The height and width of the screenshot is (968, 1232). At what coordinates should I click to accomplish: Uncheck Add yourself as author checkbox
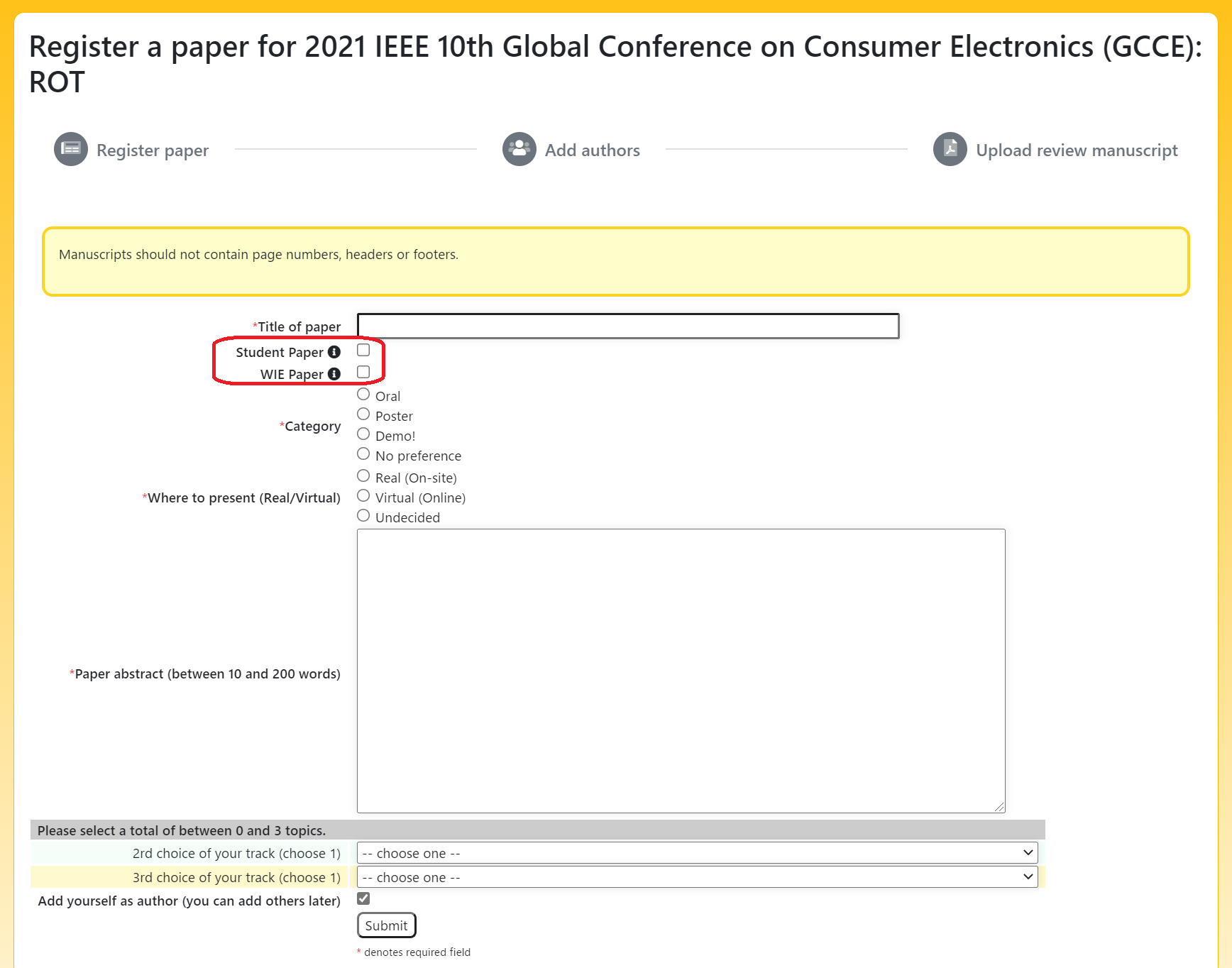[x=363, y=898]
